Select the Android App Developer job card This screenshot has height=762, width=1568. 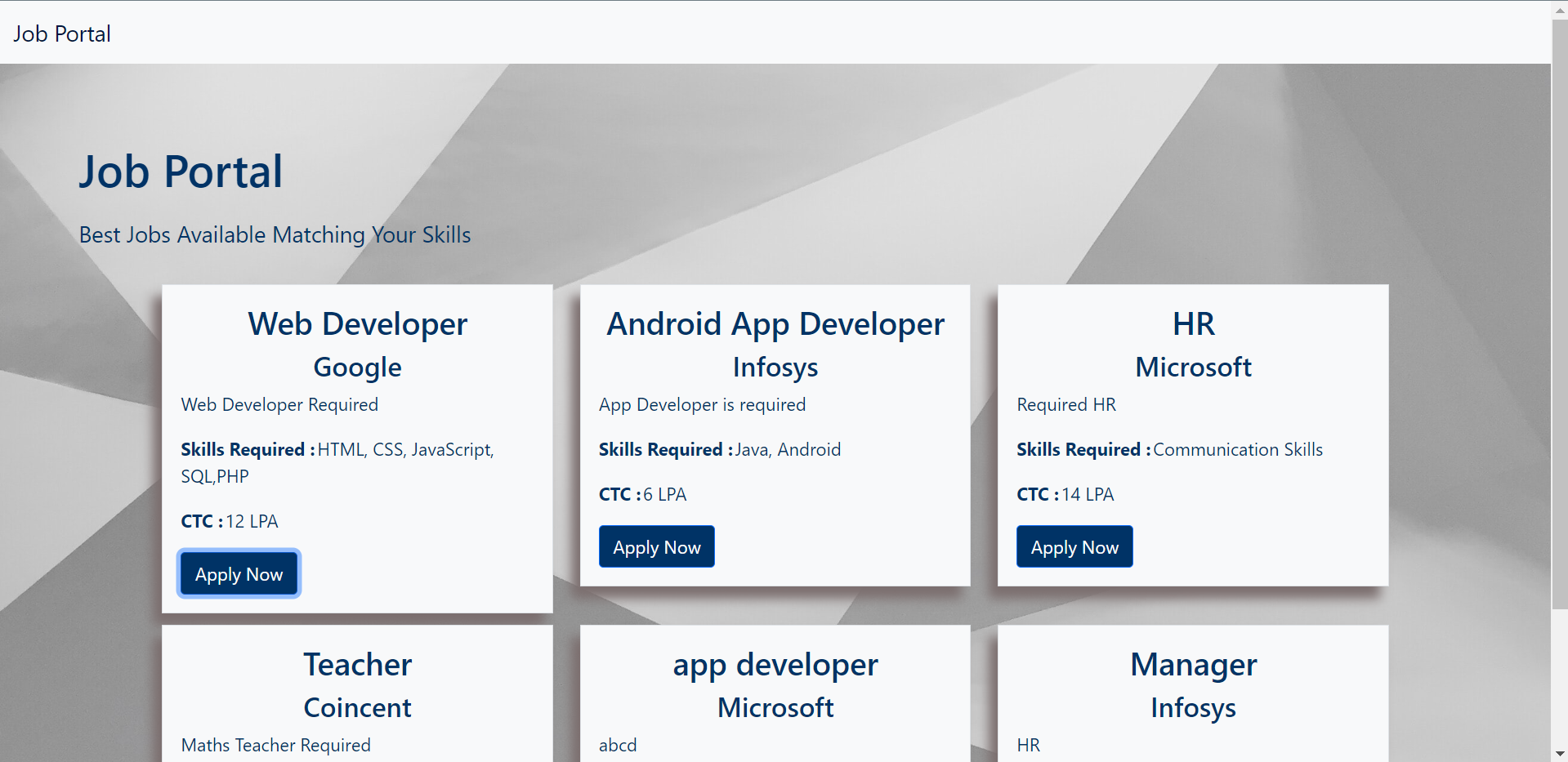pos(775,433)
